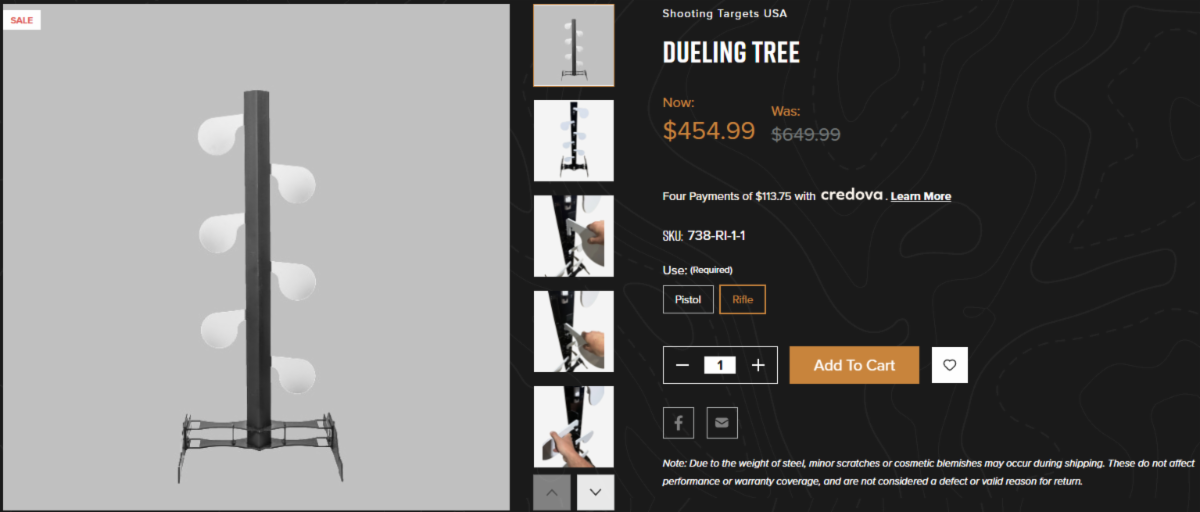The image size is (1200, 512).
Task: Share the product on Facebook
Action: click(678, 422)
